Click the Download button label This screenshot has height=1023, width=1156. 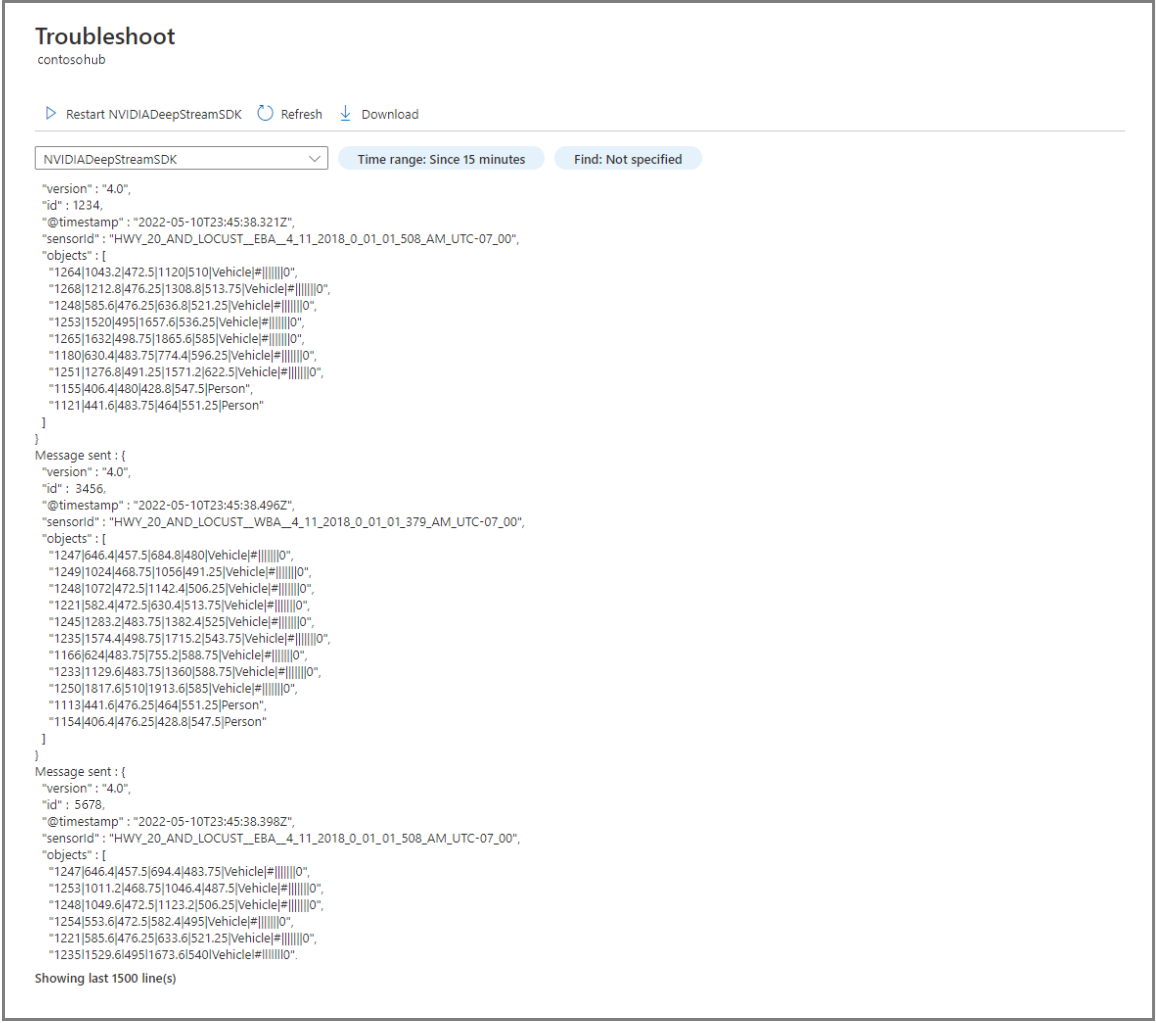(x=390, y=113)
